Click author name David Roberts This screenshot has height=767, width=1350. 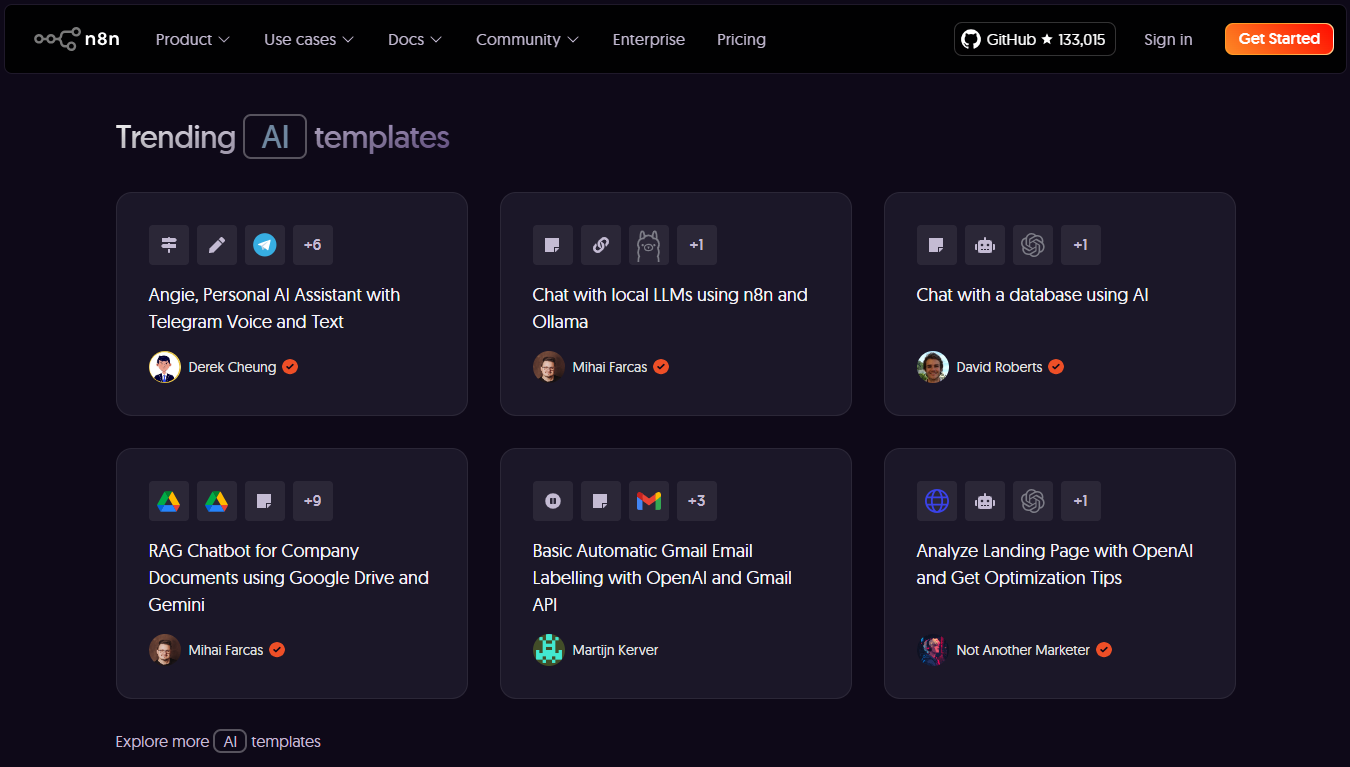tap(999, 367)
